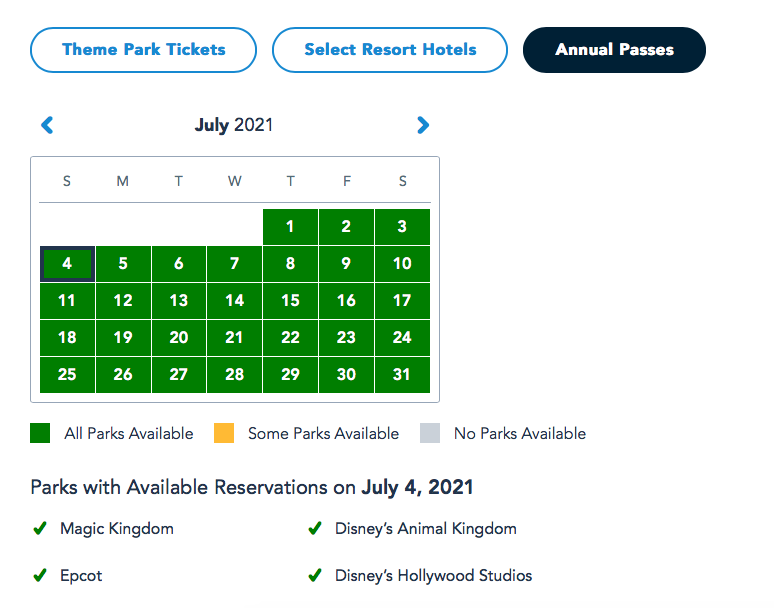The height and width of the screenshot is (608, 774).
Task: Switch to Select Resort Hotels tab
Action: 390,50
